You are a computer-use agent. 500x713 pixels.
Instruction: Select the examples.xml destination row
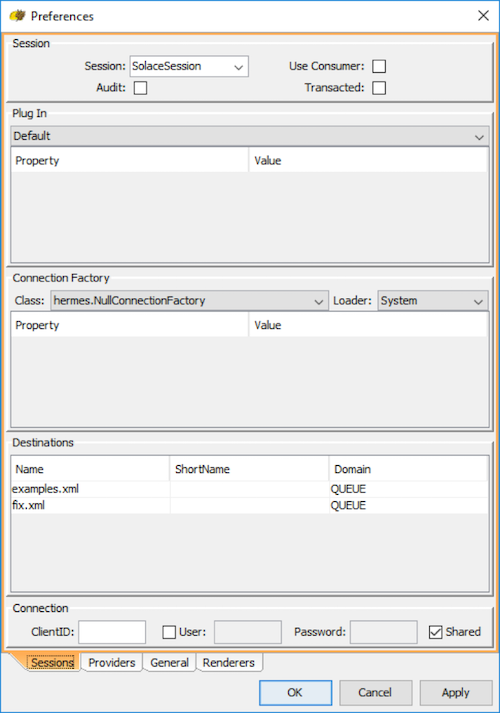[250, 489]
